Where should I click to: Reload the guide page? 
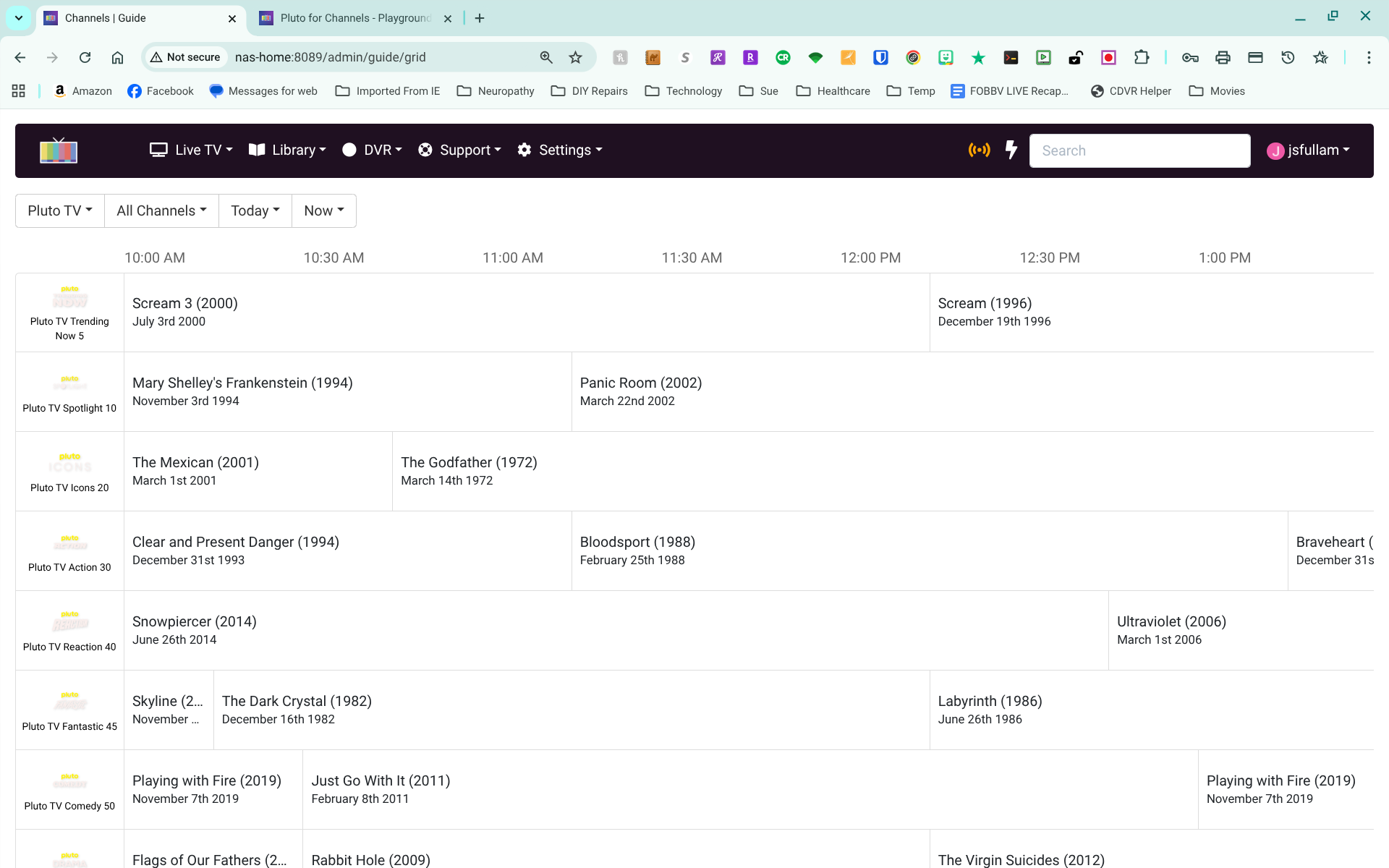[85, 57]
